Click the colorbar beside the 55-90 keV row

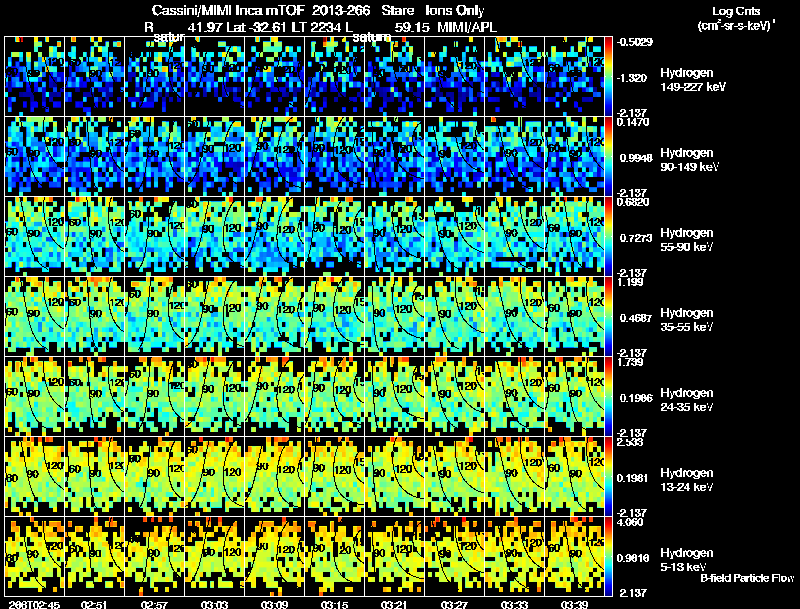pyautogui.click(x=609, y=236)
